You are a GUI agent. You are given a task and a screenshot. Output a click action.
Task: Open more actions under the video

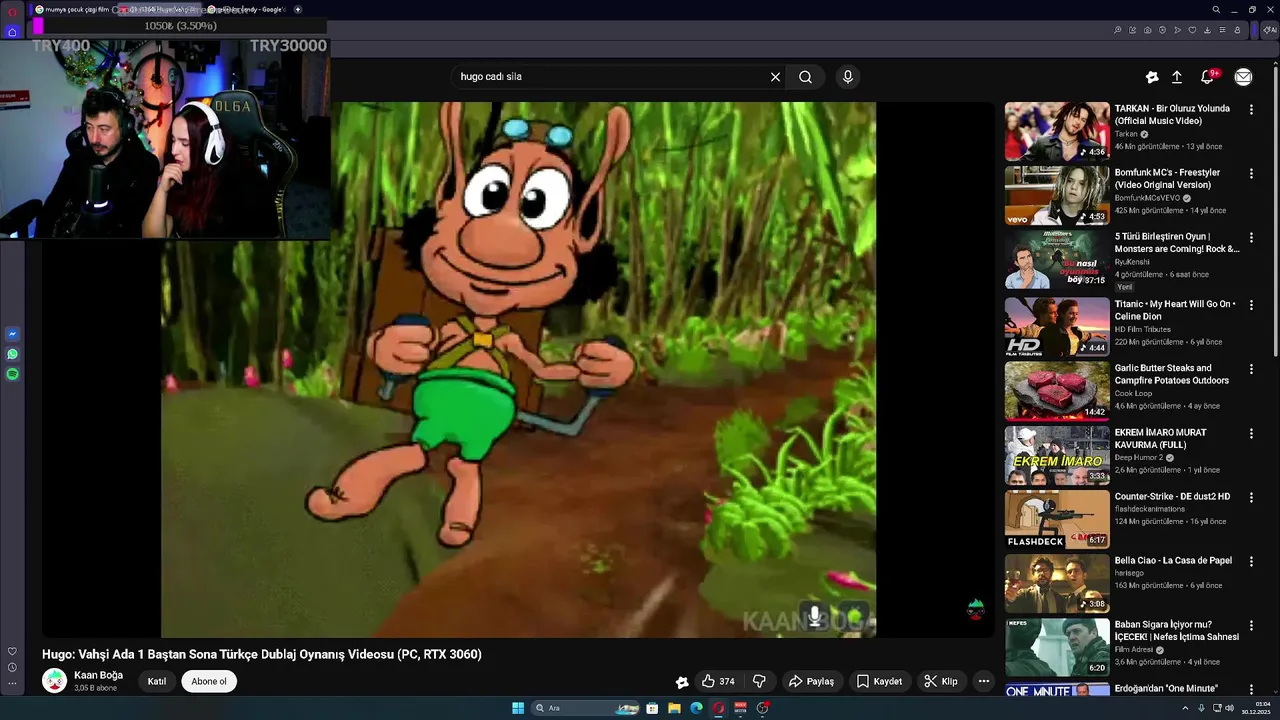click(984, 681)
